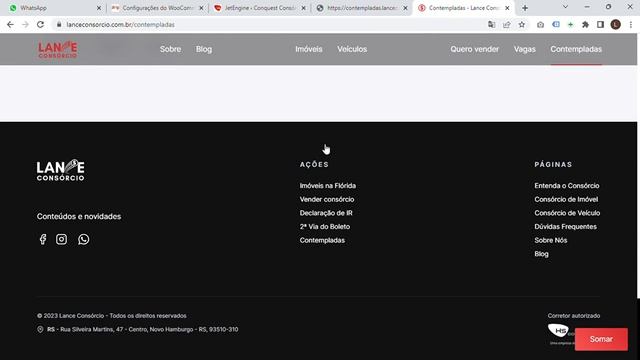Open the Instagram icon in footer

pyautogui.click(x=62, y=239)
